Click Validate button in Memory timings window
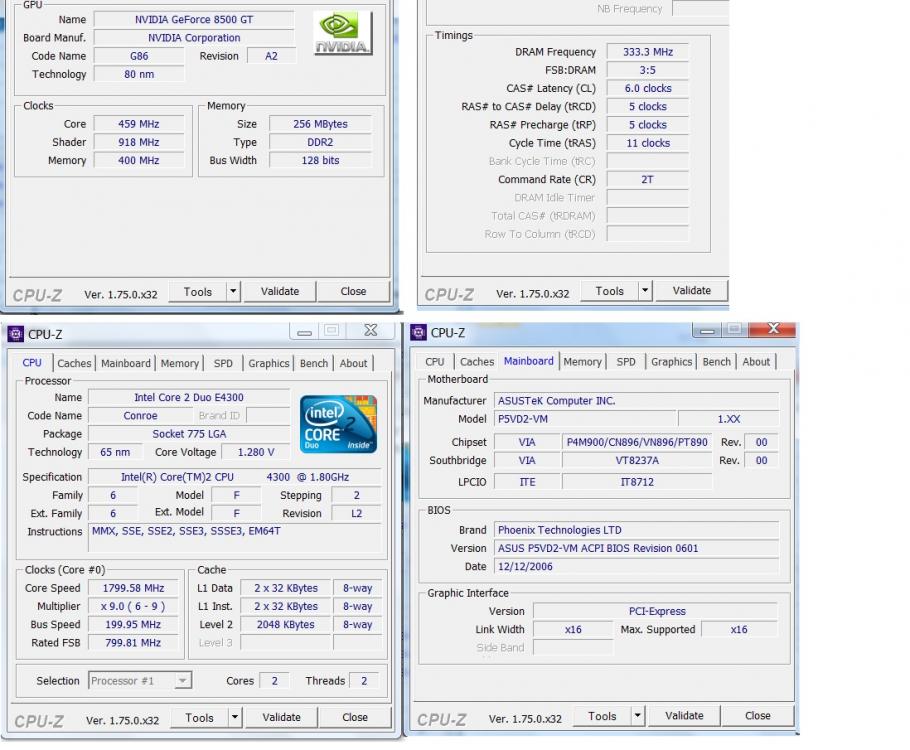The image size is (910, 750). [691, 290]
